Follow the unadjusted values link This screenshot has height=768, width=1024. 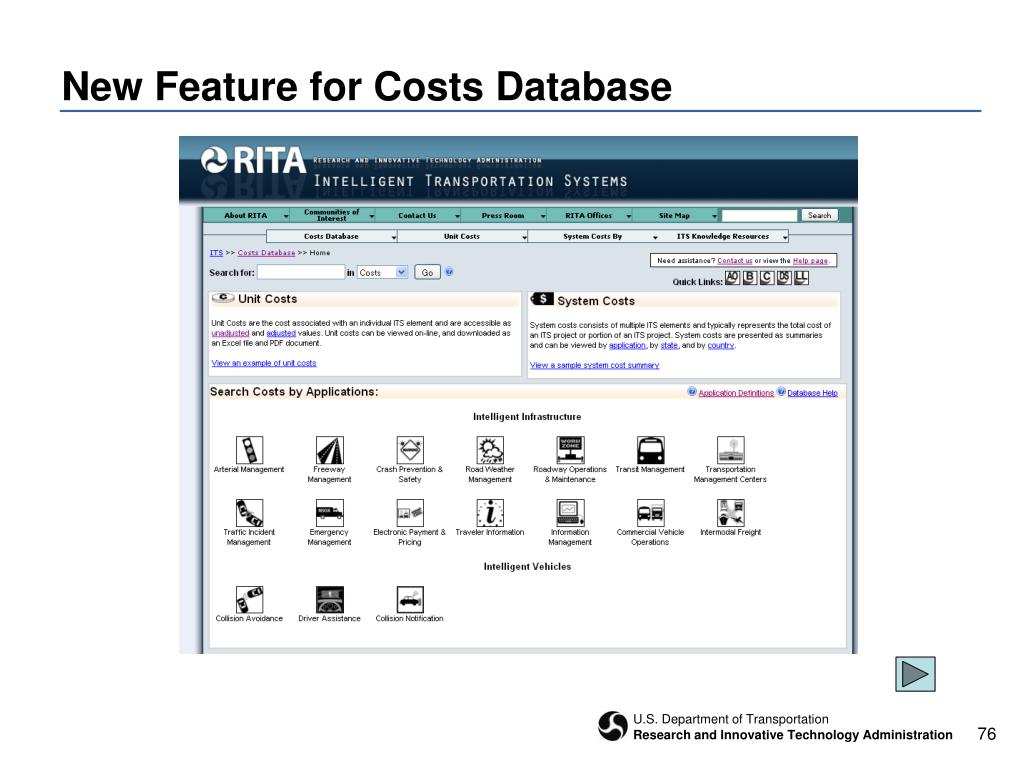230,333
